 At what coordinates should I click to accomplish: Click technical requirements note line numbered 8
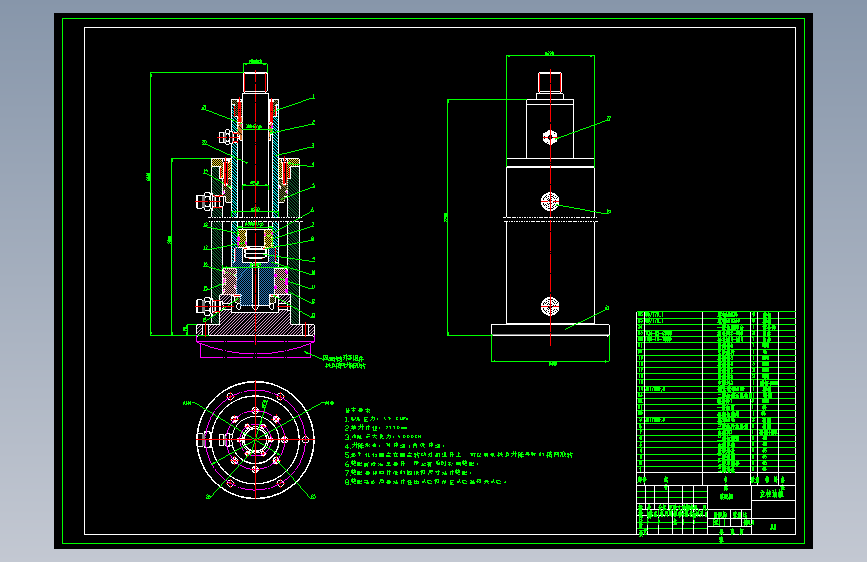[426, 482]
